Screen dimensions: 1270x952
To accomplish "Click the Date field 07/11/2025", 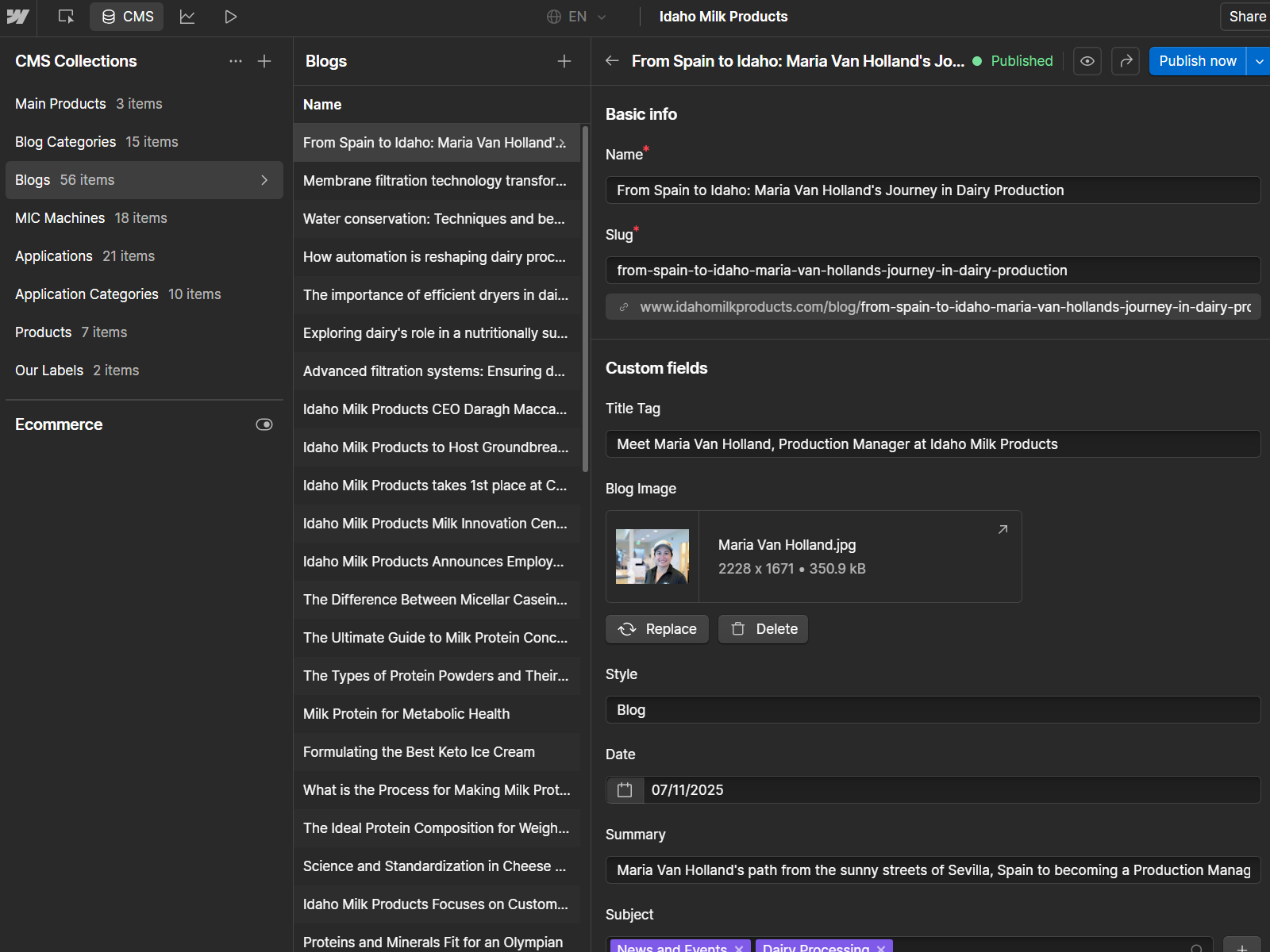I will point(951,790).
